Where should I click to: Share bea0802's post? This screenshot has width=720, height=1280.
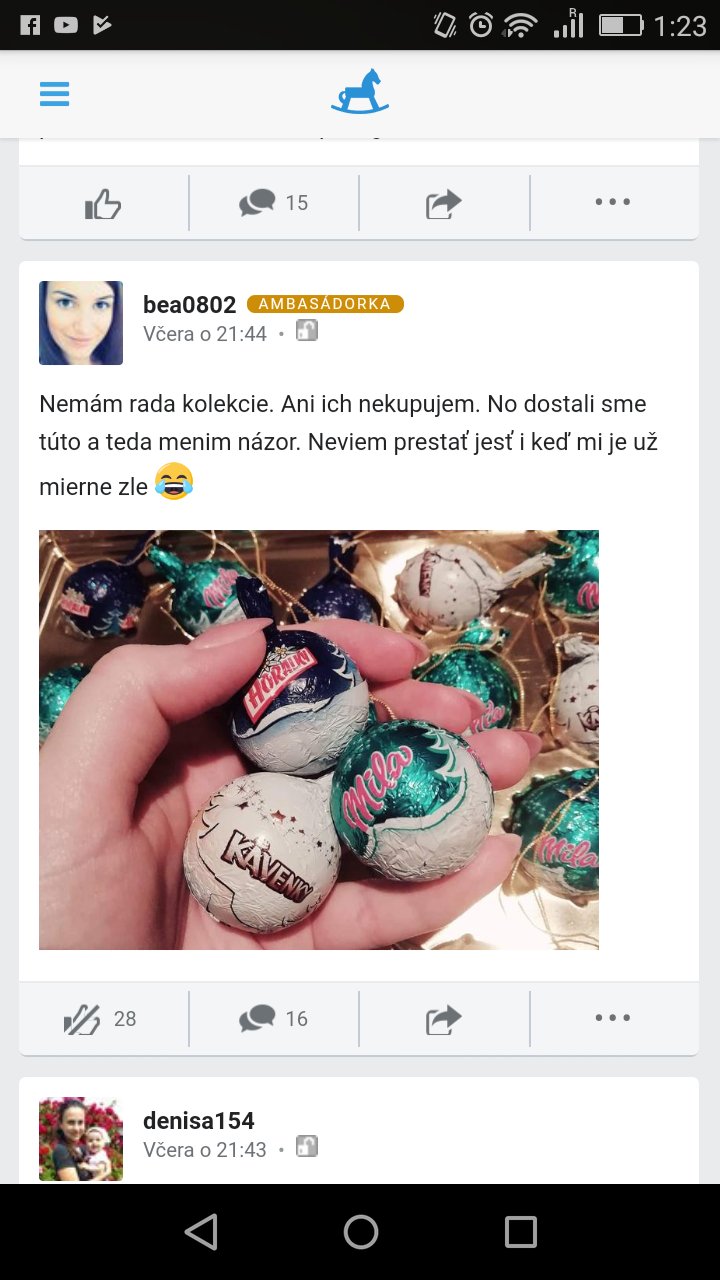[444, 1020]
